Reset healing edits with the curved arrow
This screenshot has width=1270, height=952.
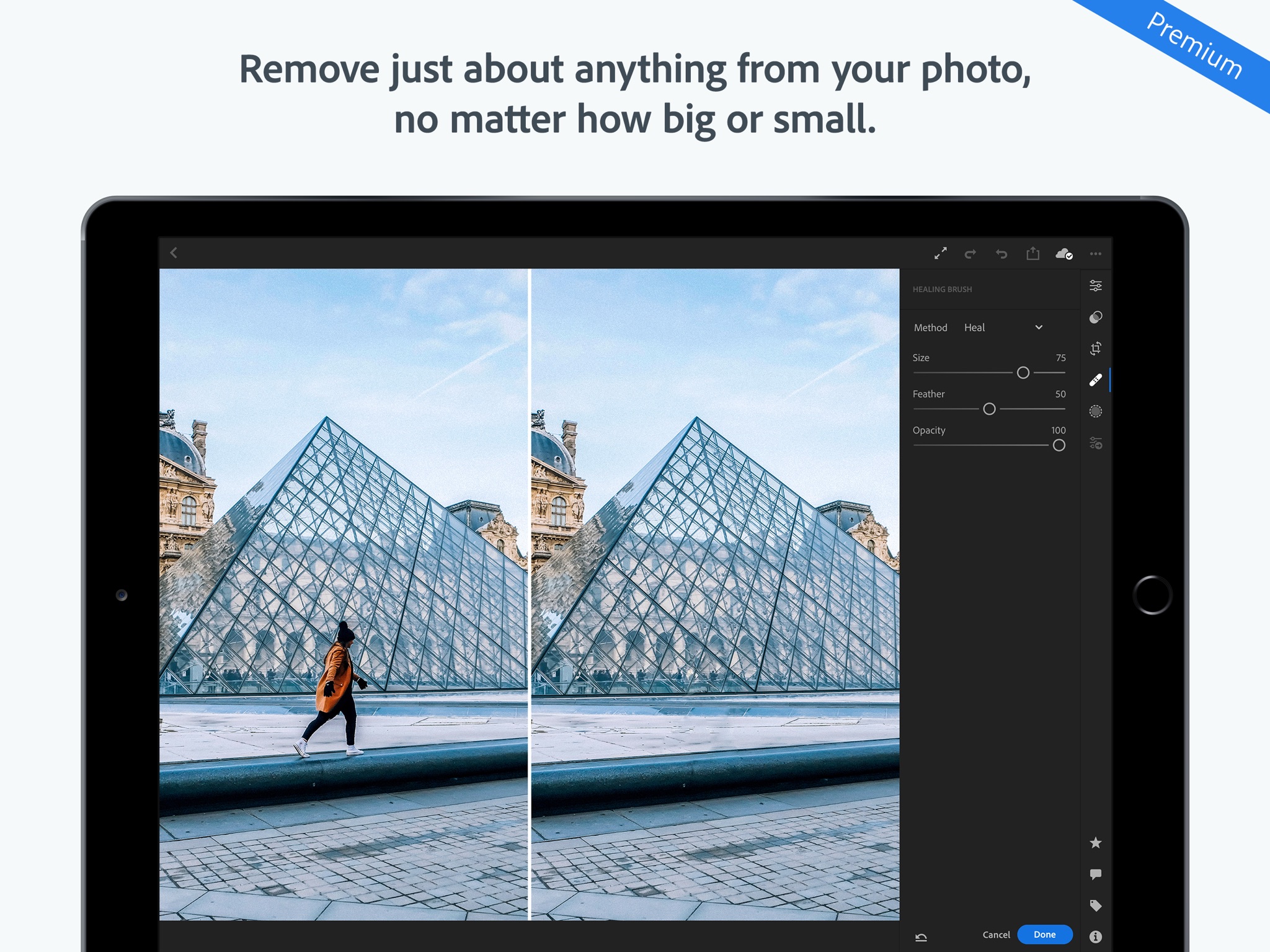(921, 937)
